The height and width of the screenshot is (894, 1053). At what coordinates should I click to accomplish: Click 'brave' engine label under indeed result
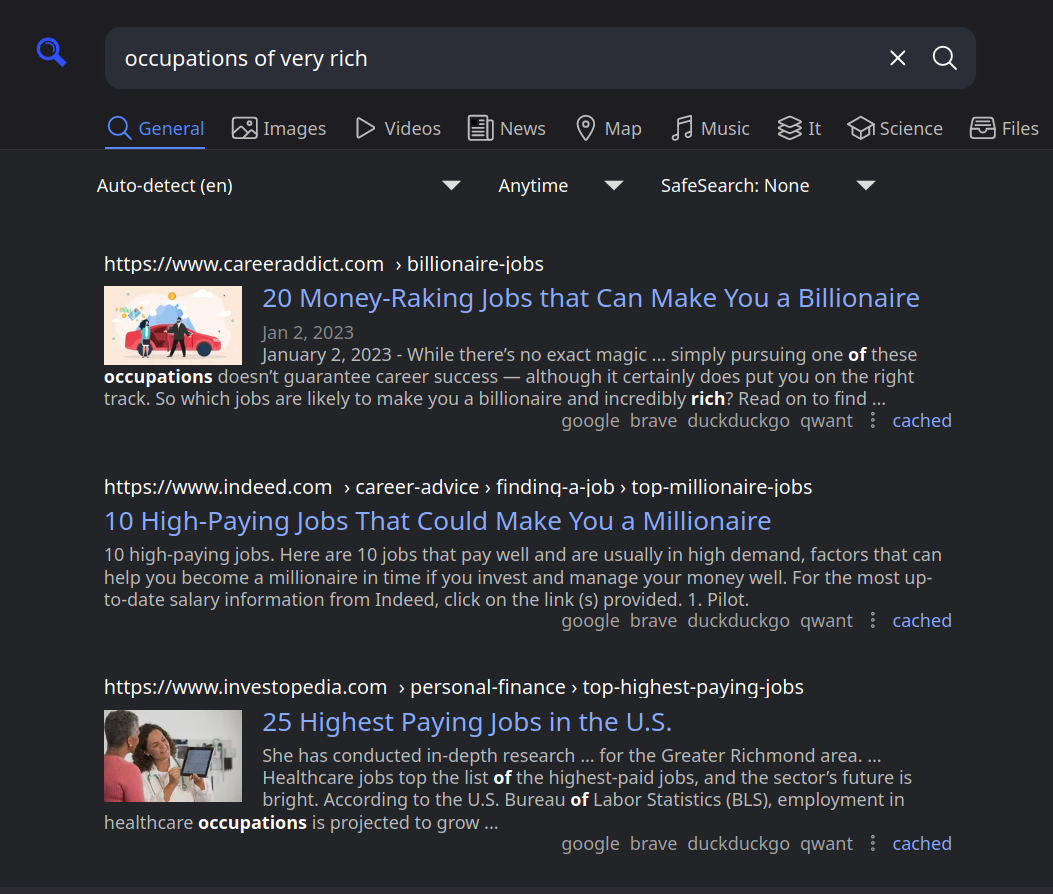tap(653, 621)
